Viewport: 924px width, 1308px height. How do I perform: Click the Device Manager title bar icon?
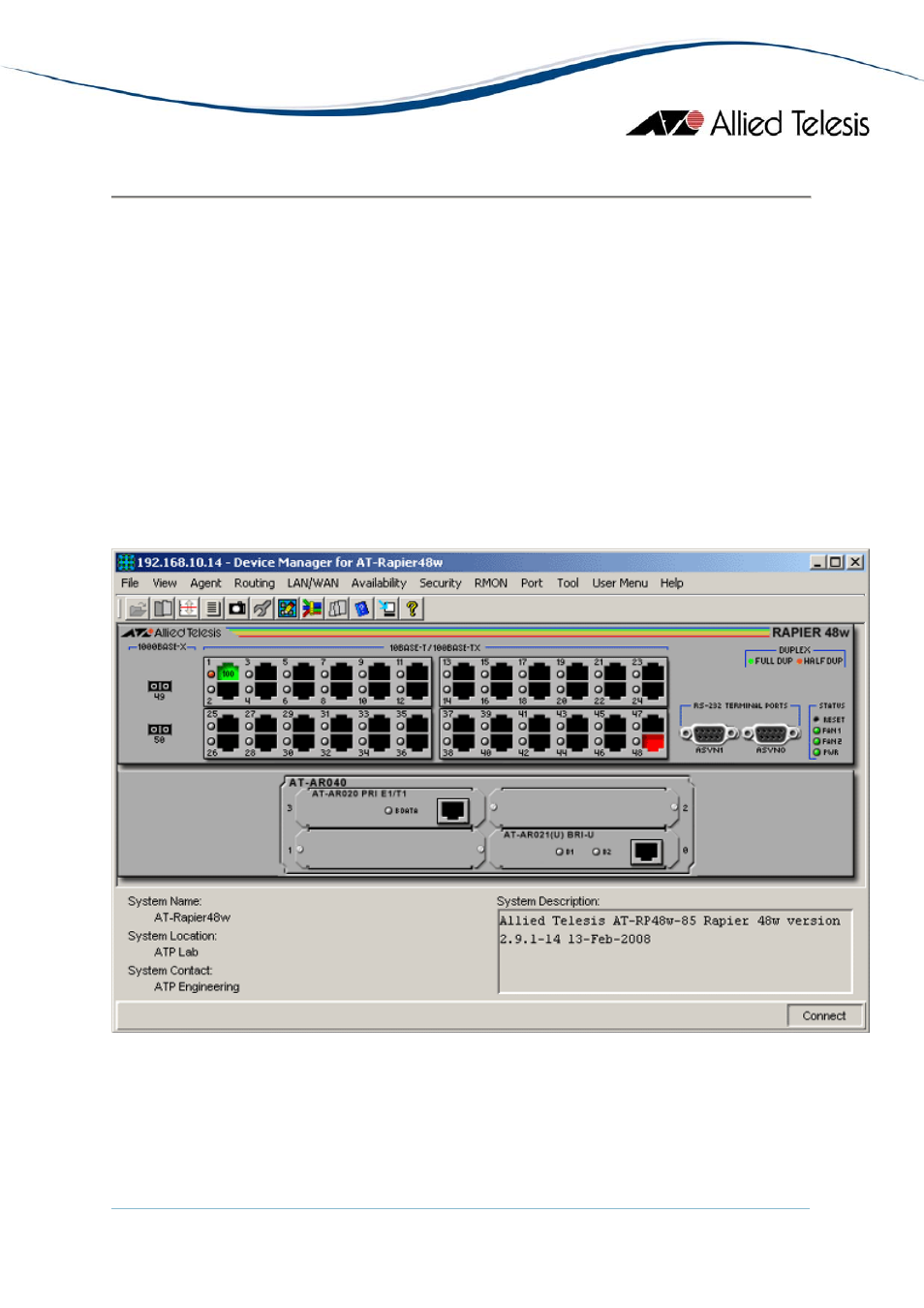click(126, 562)
